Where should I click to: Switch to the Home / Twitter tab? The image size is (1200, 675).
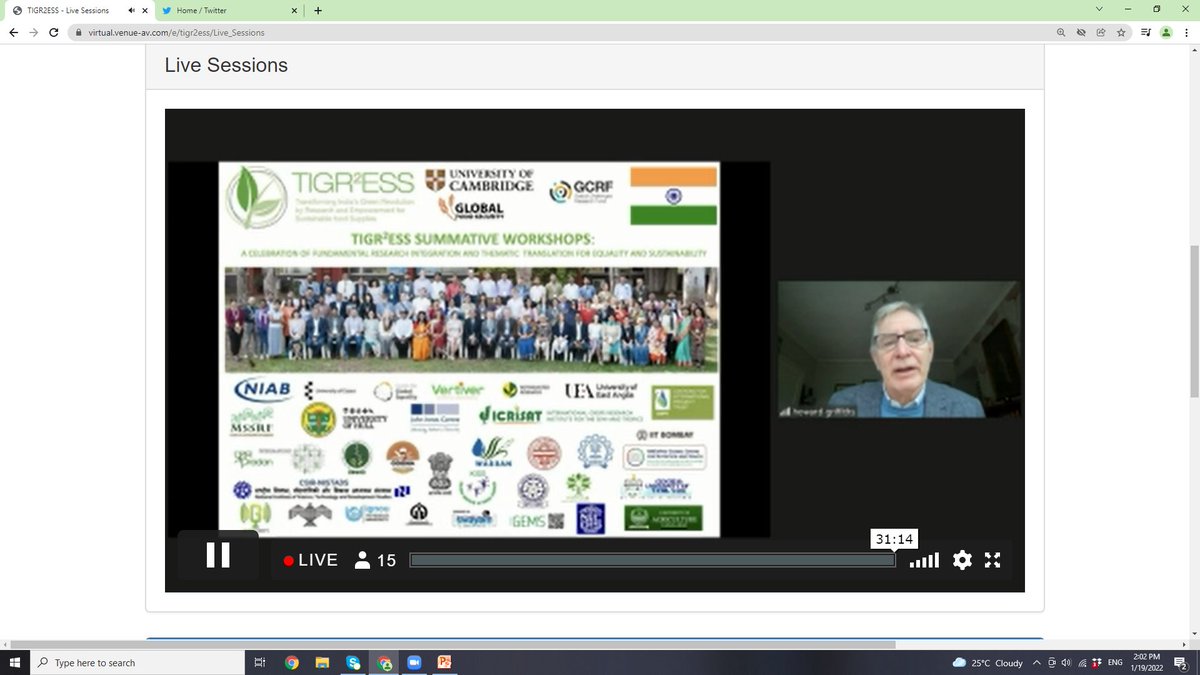(x=228, y=10)
